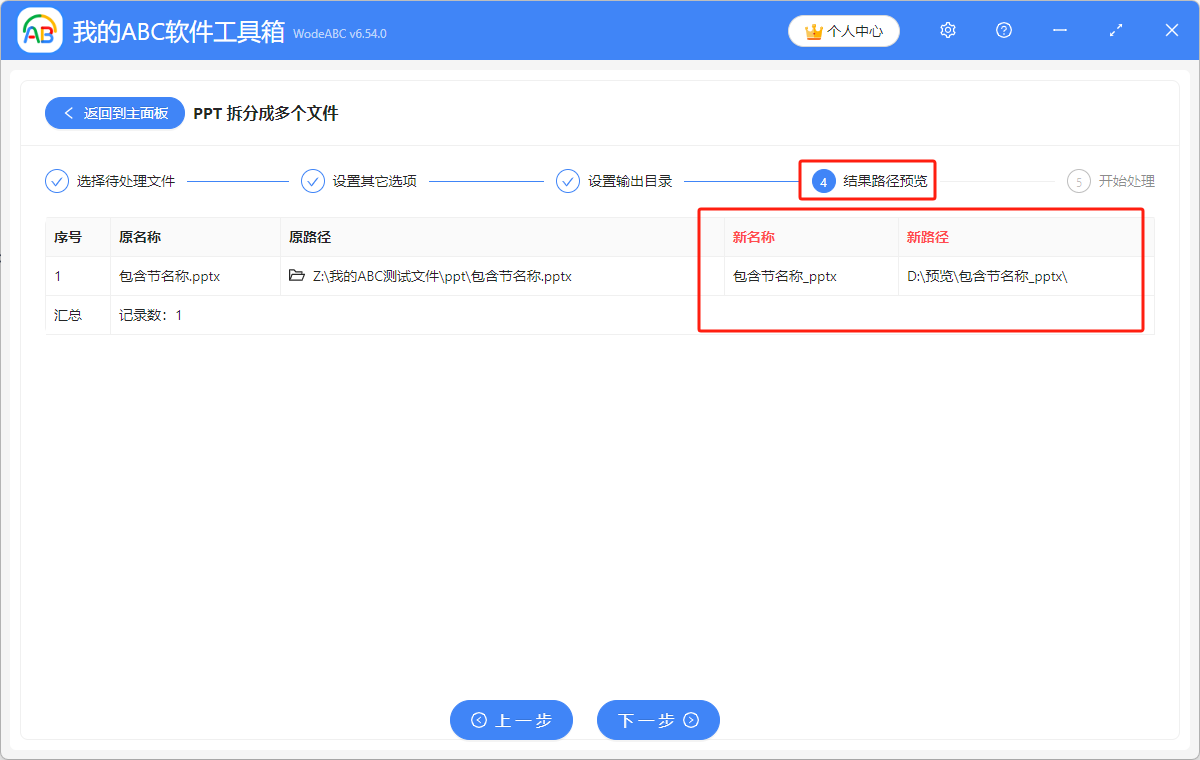Click the back arrow in 返回到主面板
The height and width of the screenshot is (760, 1200).
click(68, 113)
